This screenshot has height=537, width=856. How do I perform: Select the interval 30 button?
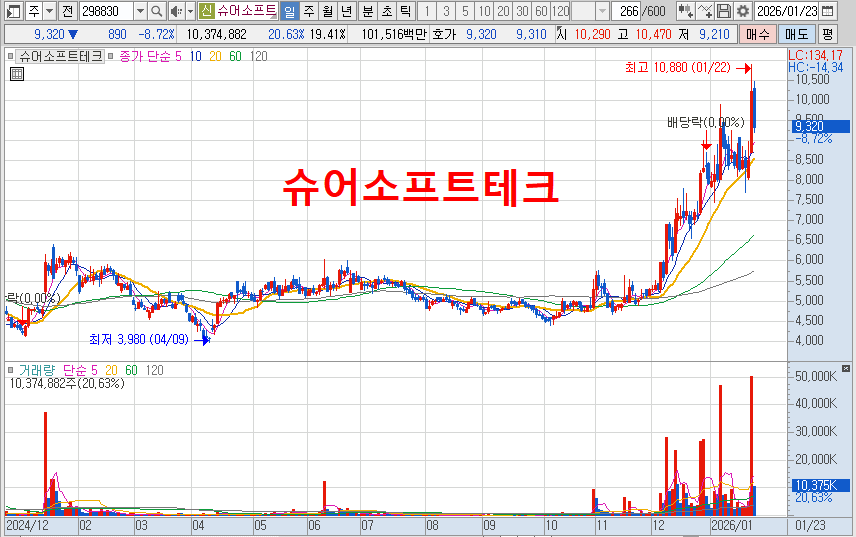[x=522, y=11]
